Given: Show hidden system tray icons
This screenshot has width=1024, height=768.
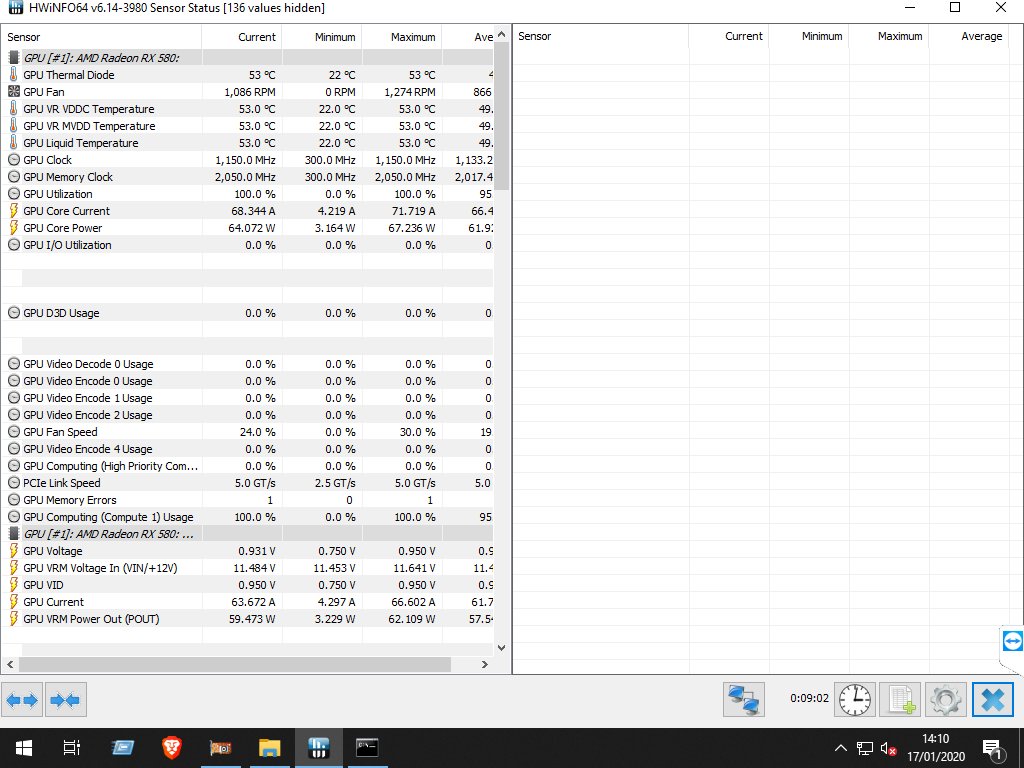Looking at the screenshot, I should (x=840, y=748).
